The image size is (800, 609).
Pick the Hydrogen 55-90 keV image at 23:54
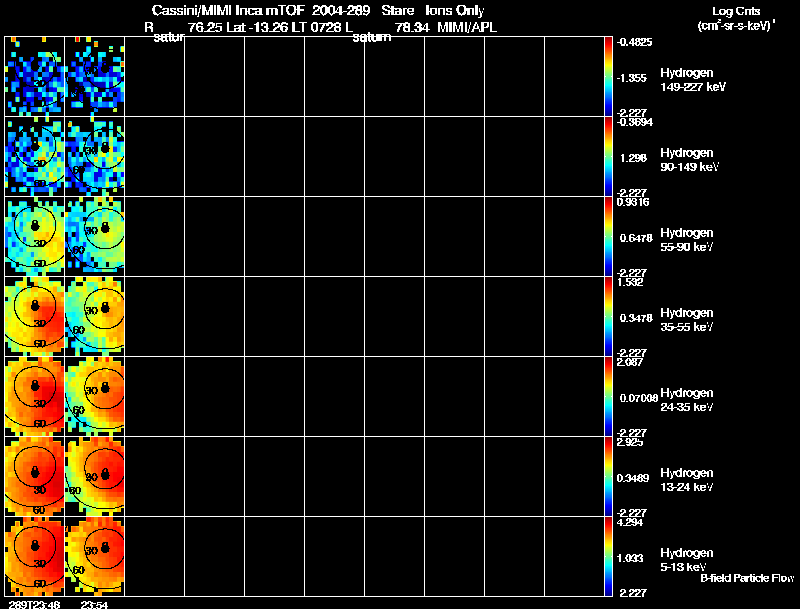click(x=95, y=236)
